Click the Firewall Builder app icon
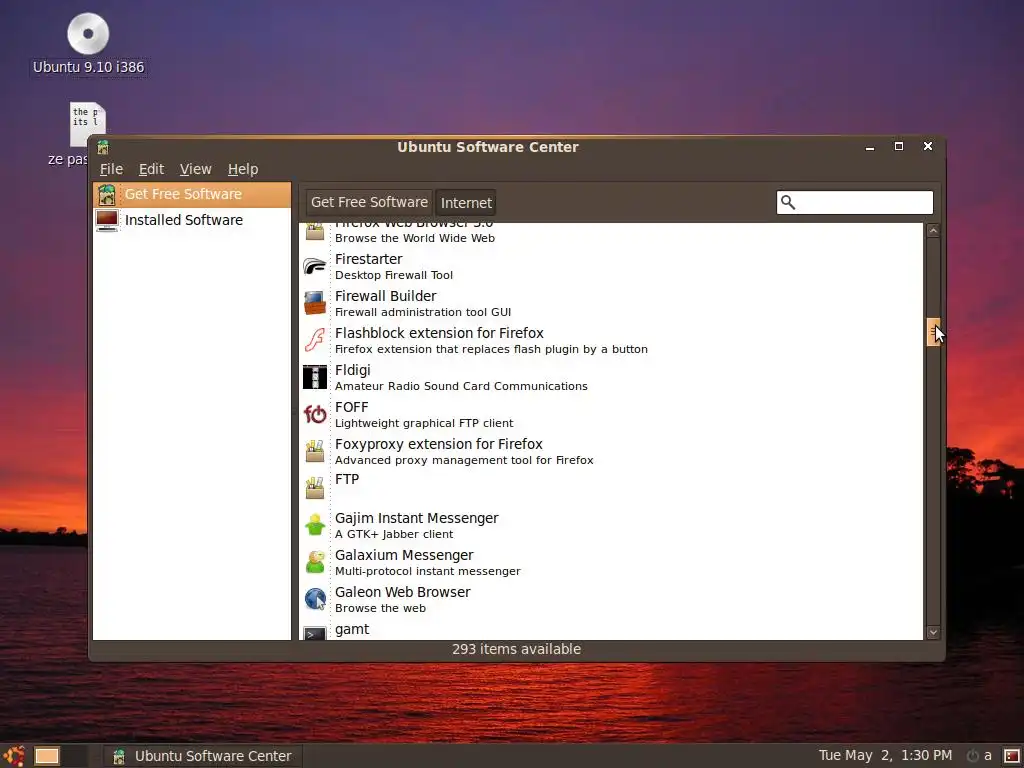The image size is (1024, 768). tap(315, 303)
